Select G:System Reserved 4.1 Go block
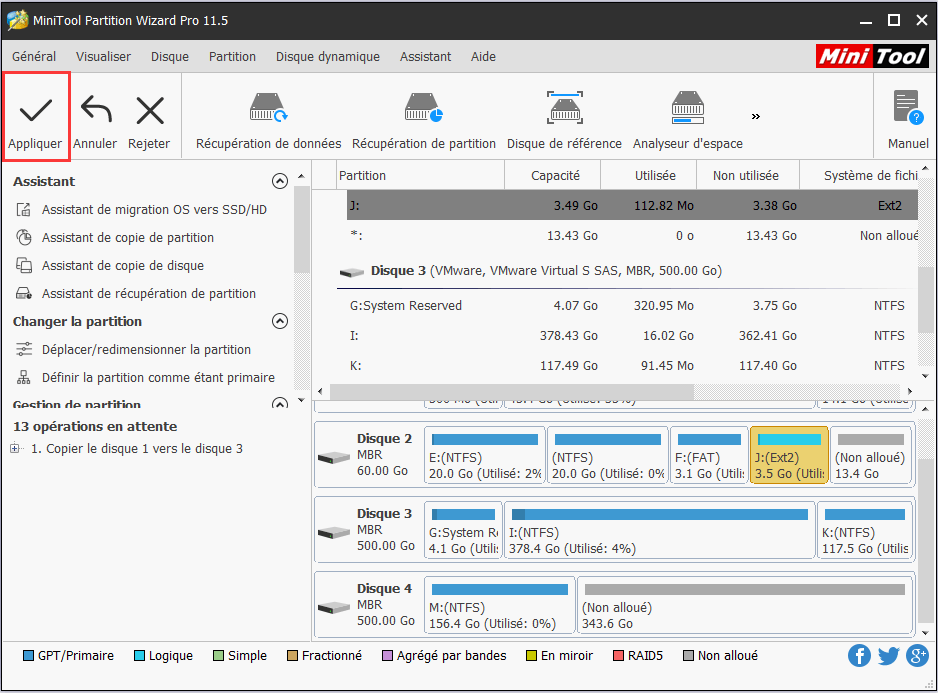Screen dimensions: 938x693 [464, 530]
